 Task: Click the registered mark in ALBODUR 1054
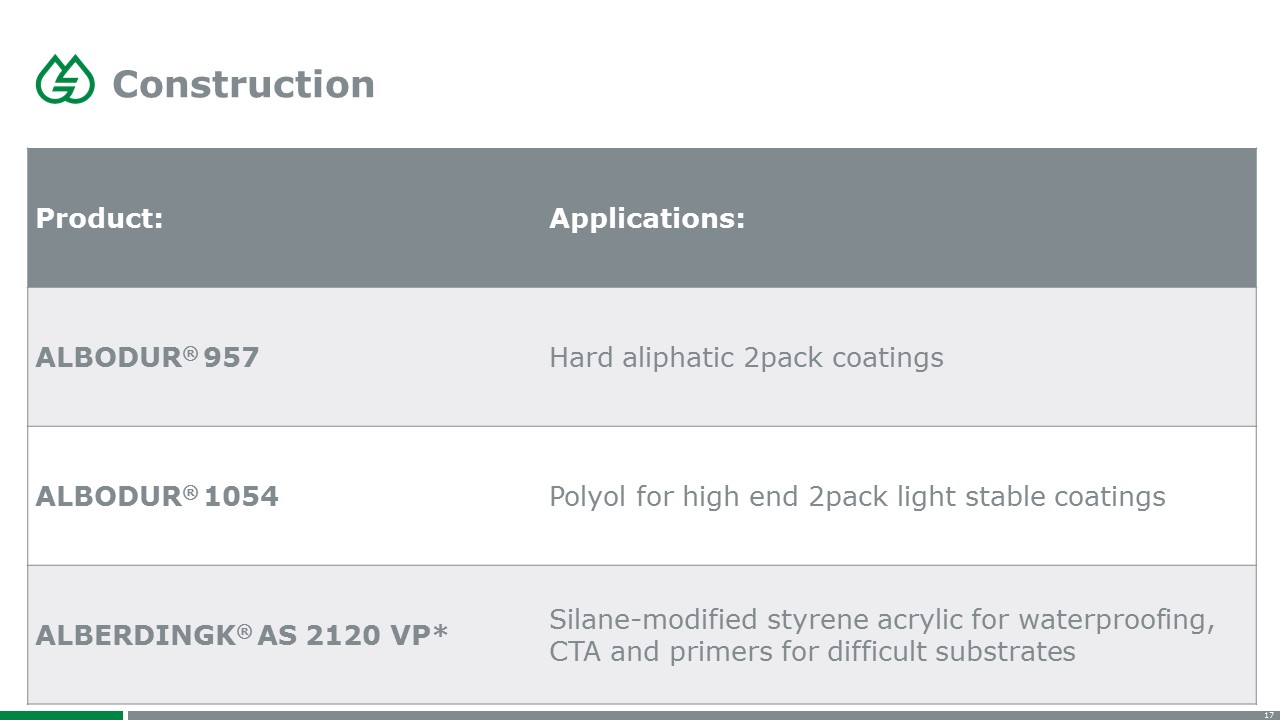click(190, 491)
